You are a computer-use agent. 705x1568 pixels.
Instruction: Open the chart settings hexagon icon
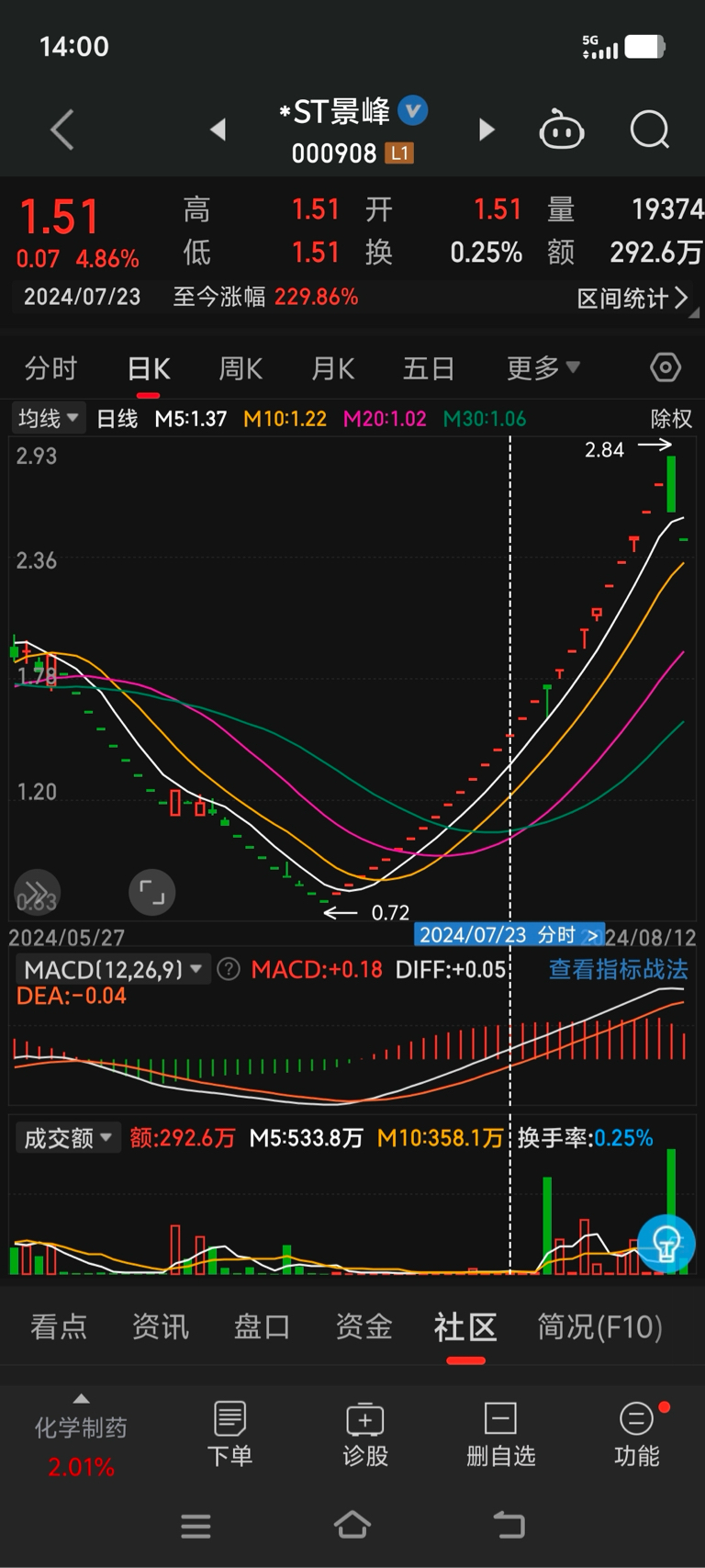coord(666,367)
